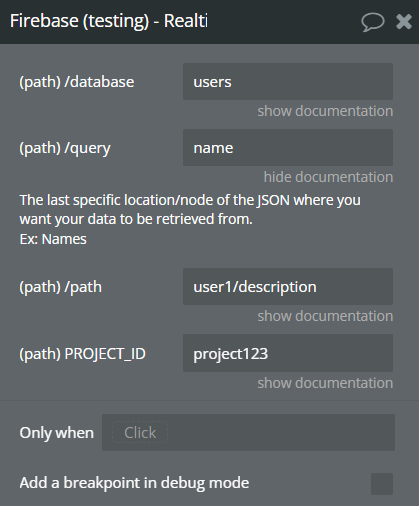Click the (path) /database label
The image size is (419, 506).
77,82
